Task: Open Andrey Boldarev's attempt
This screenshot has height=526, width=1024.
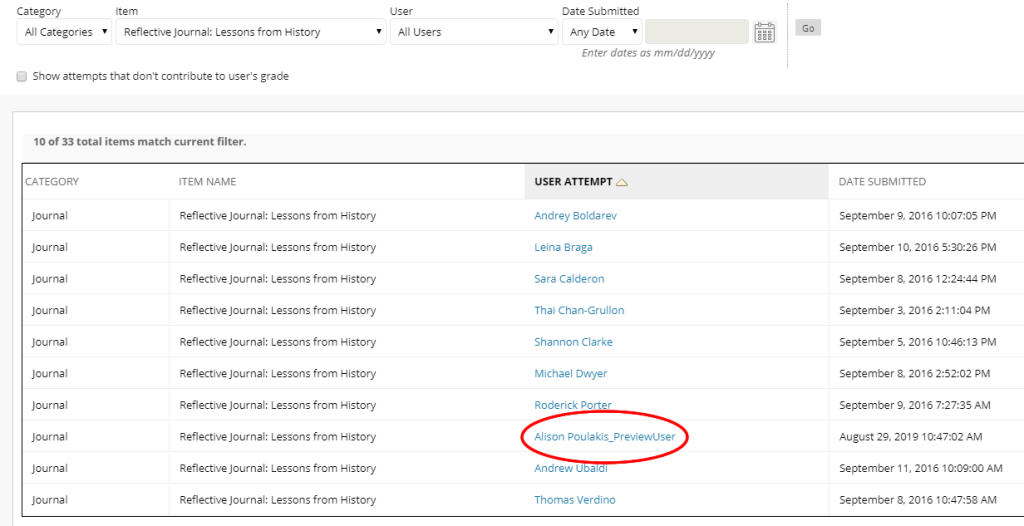Action: point(577,216)
